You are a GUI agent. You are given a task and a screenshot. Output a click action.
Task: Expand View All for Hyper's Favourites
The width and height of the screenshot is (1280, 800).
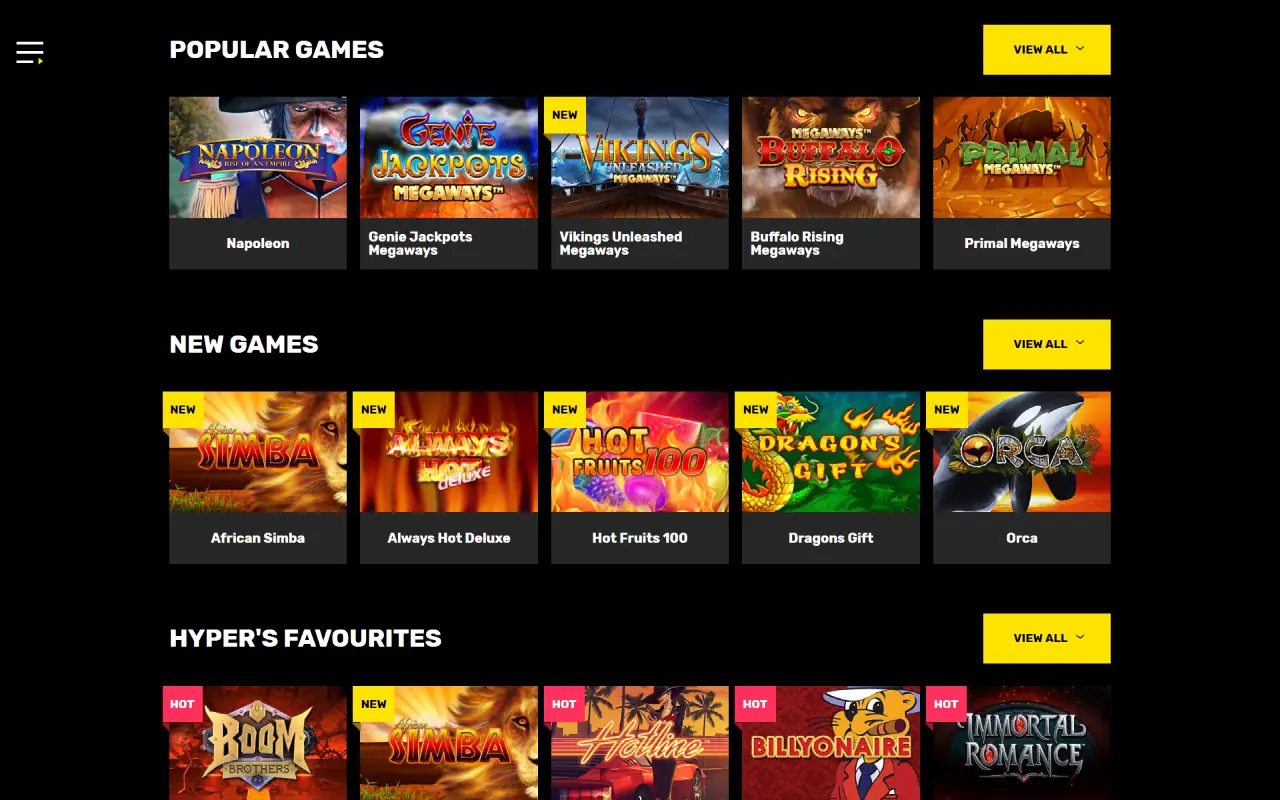1046,638
